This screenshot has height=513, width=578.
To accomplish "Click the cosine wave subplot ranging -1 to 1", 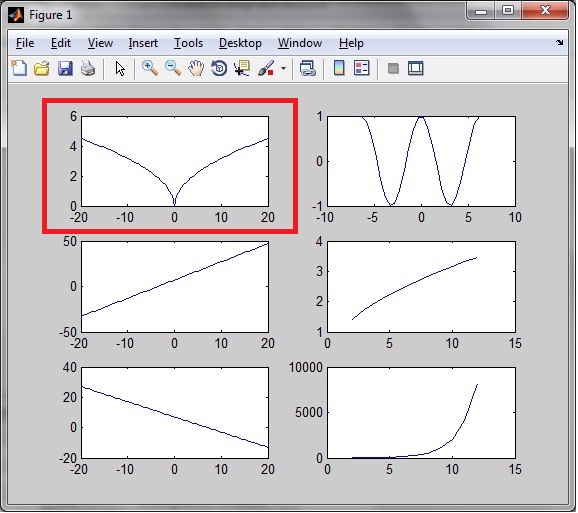I will tap(421, 161).
